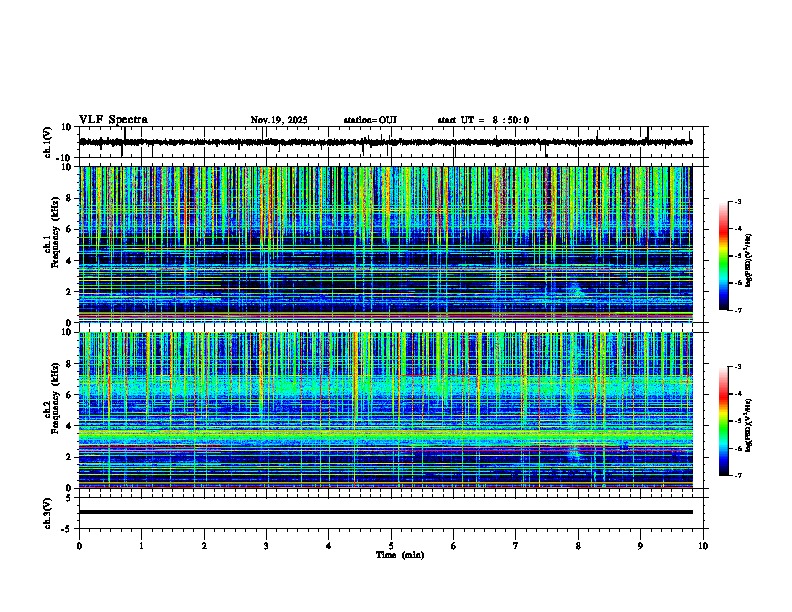Viewport: 792px width, 612px height.
Task: Click the "-3" tick on ch.2 colorbar
Action: [x=738, y=367]
